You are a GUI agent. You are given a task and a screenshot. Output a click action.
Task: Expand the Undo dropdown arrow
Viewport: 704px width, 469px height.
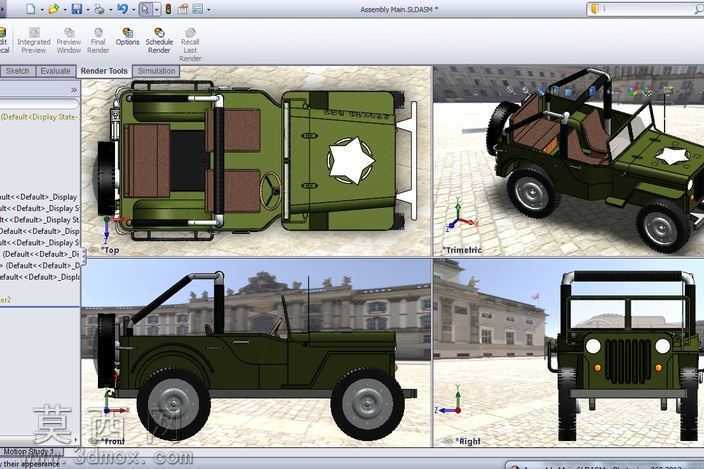tap(133, 9)
